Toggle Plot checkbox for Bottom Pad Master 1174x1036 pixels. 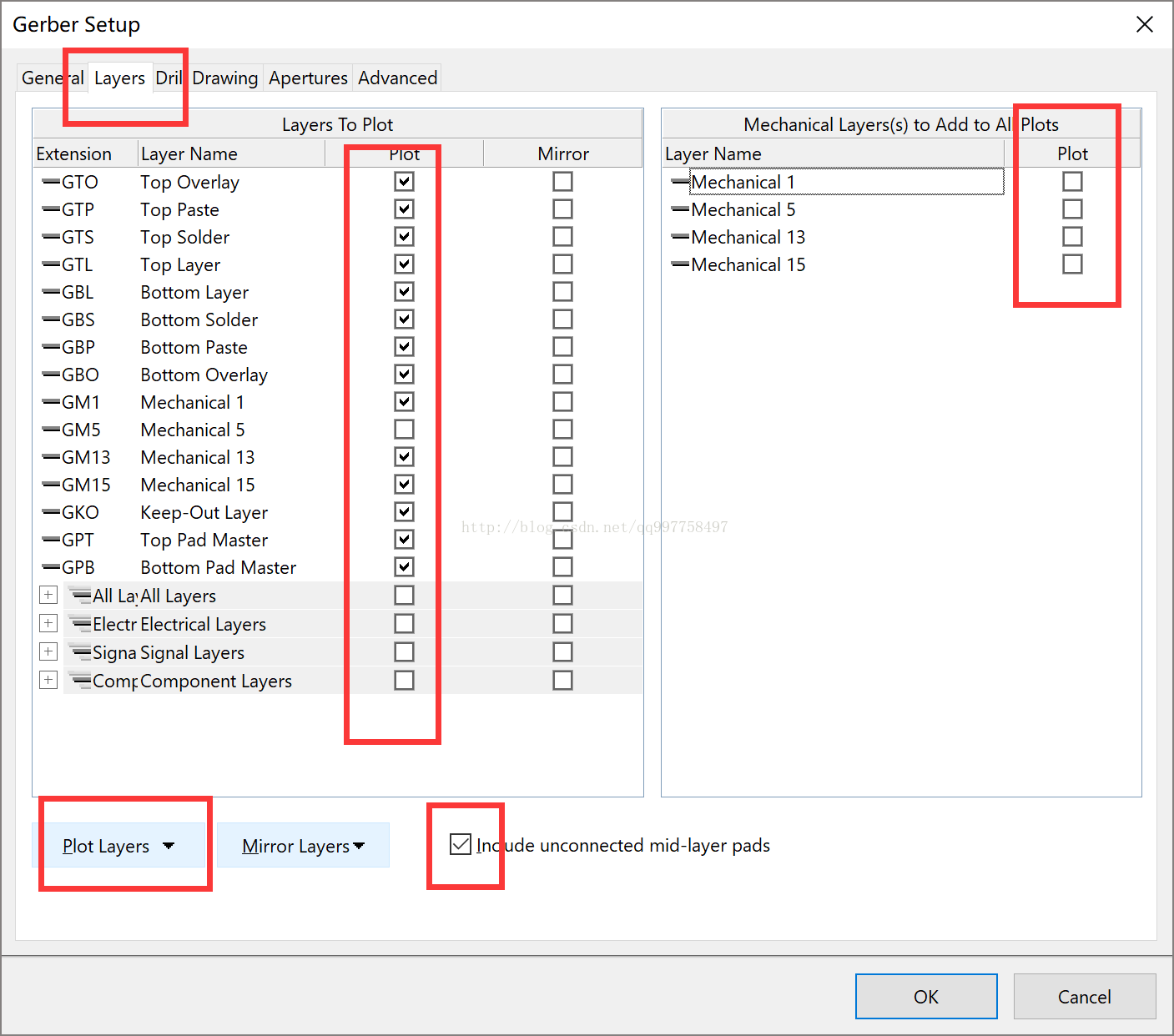[404, 566]
